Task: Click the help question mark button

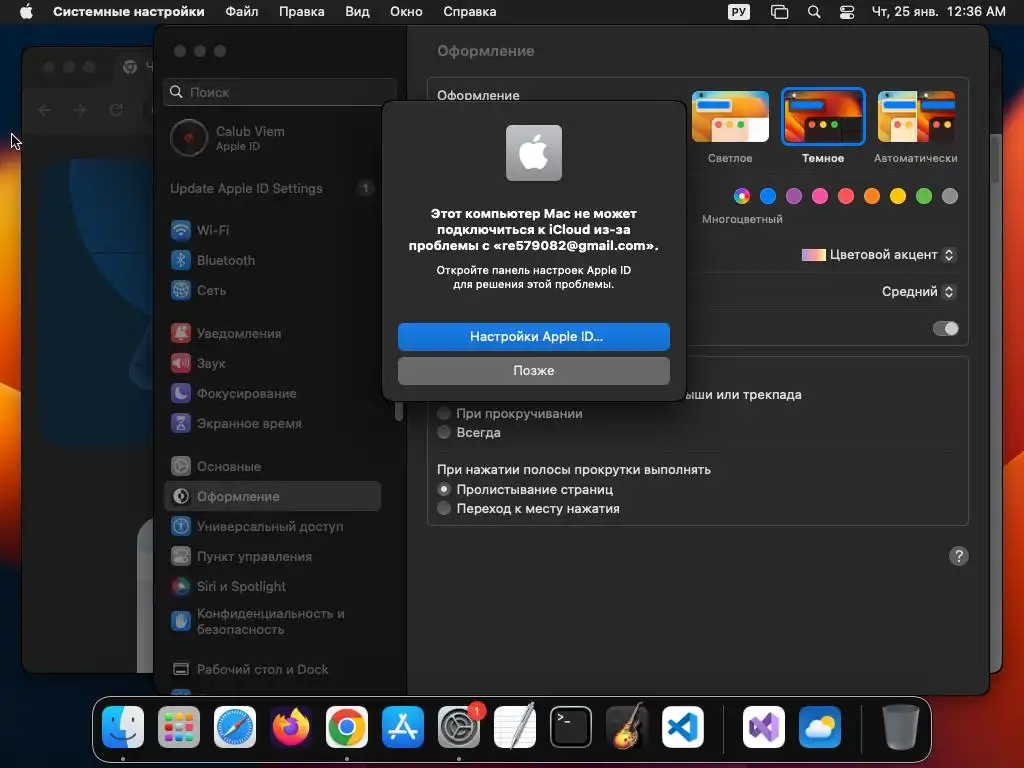Action: (958, 556)
